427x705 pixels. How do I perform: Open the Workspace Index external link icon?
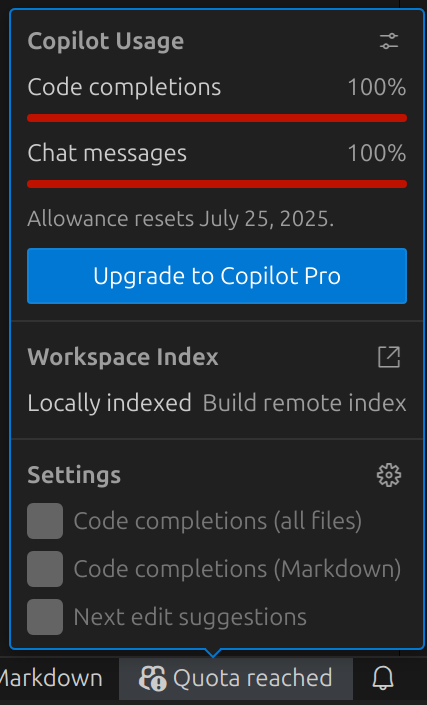click(389, 357)
